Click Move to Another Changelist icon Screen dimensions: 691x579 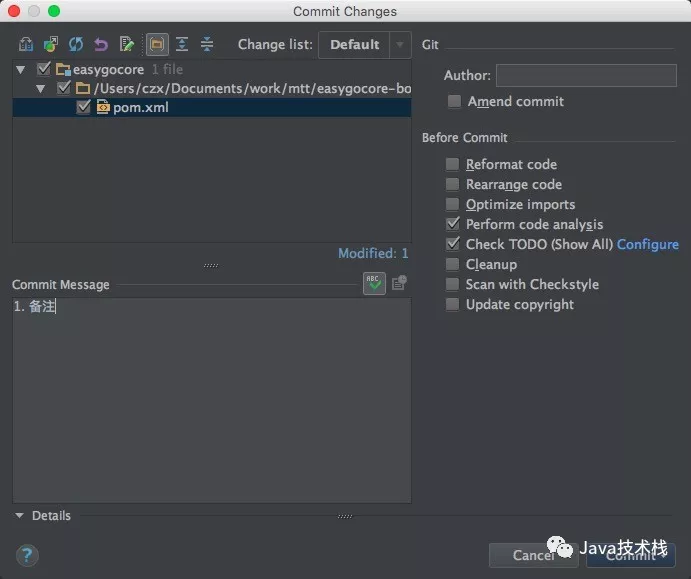click(x=51, y=44)
